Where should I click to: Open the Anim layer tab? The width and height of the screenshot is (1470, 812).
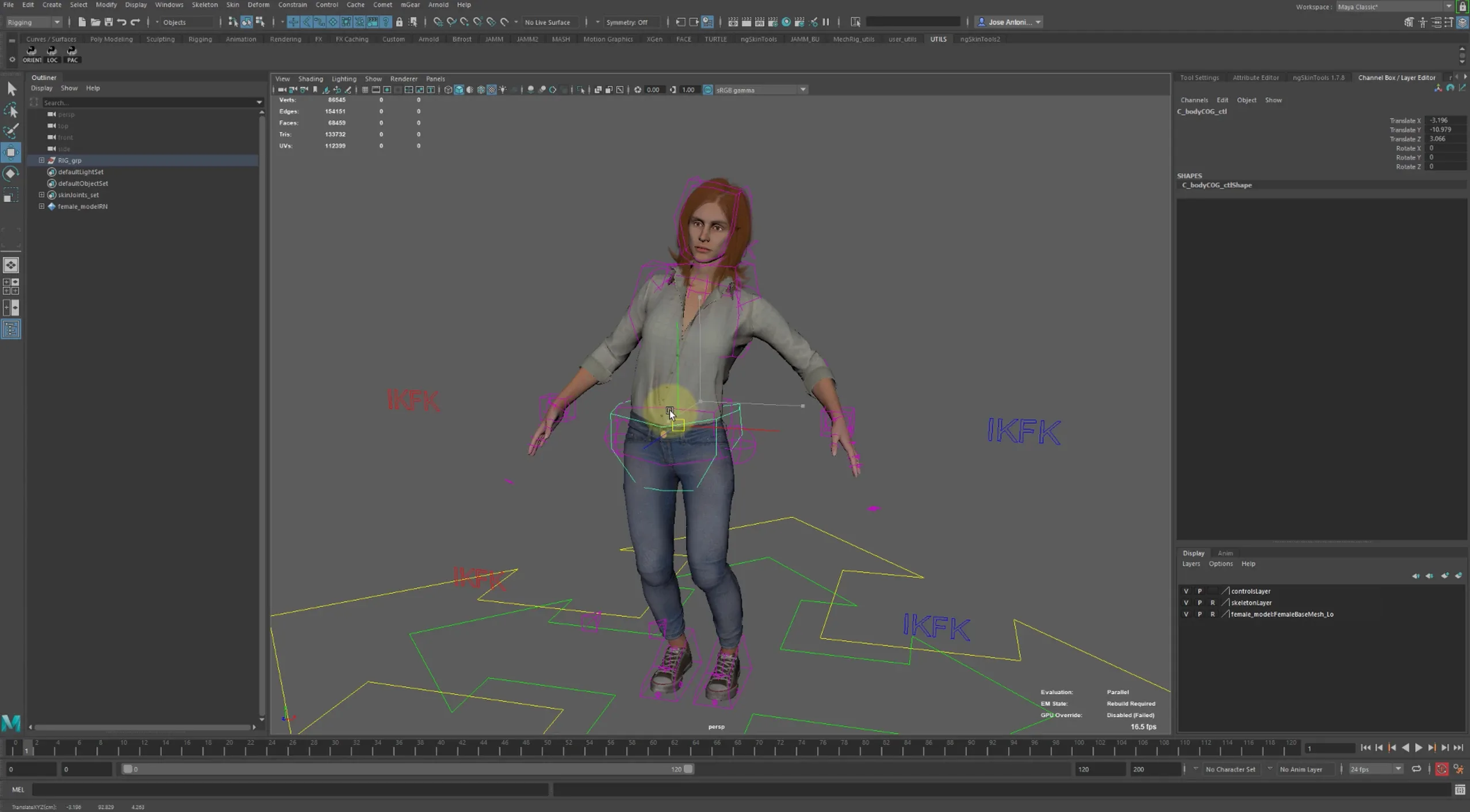pos(1225,553)
